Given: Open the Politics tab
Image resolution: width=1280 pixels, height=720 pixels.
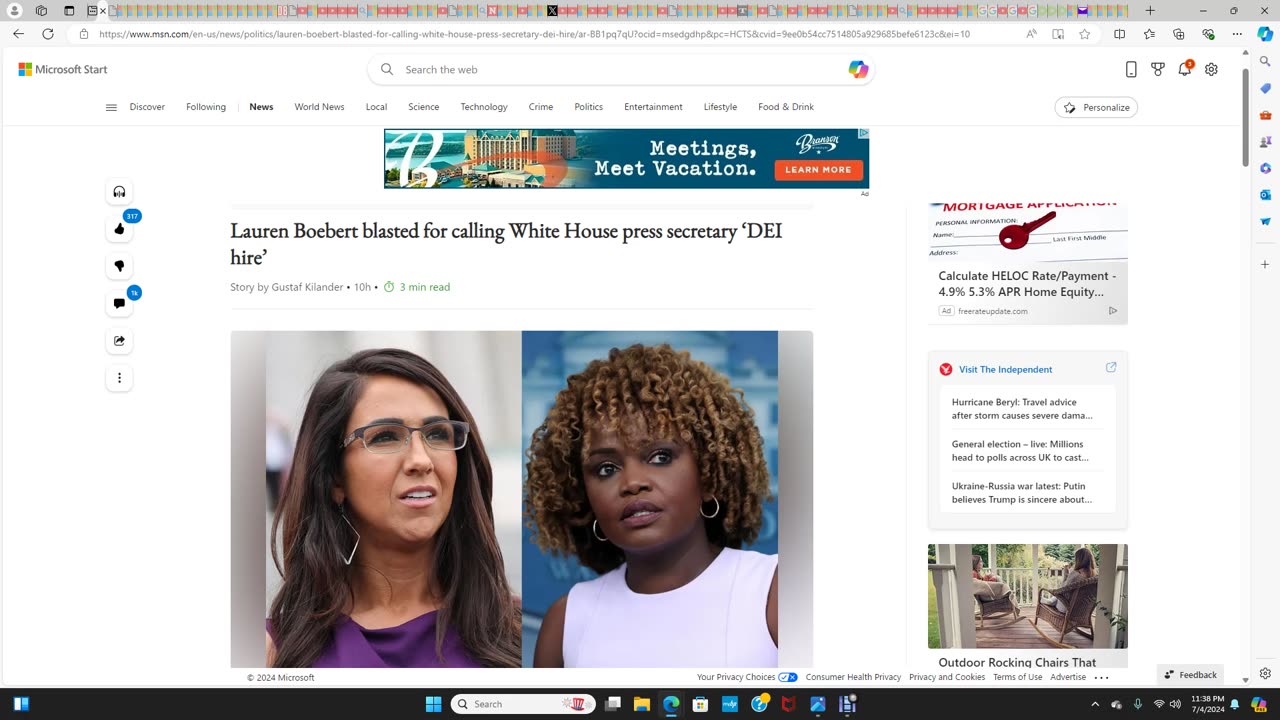Looking at the screenshot, I should pyautogui.click(x=588, y=107).
